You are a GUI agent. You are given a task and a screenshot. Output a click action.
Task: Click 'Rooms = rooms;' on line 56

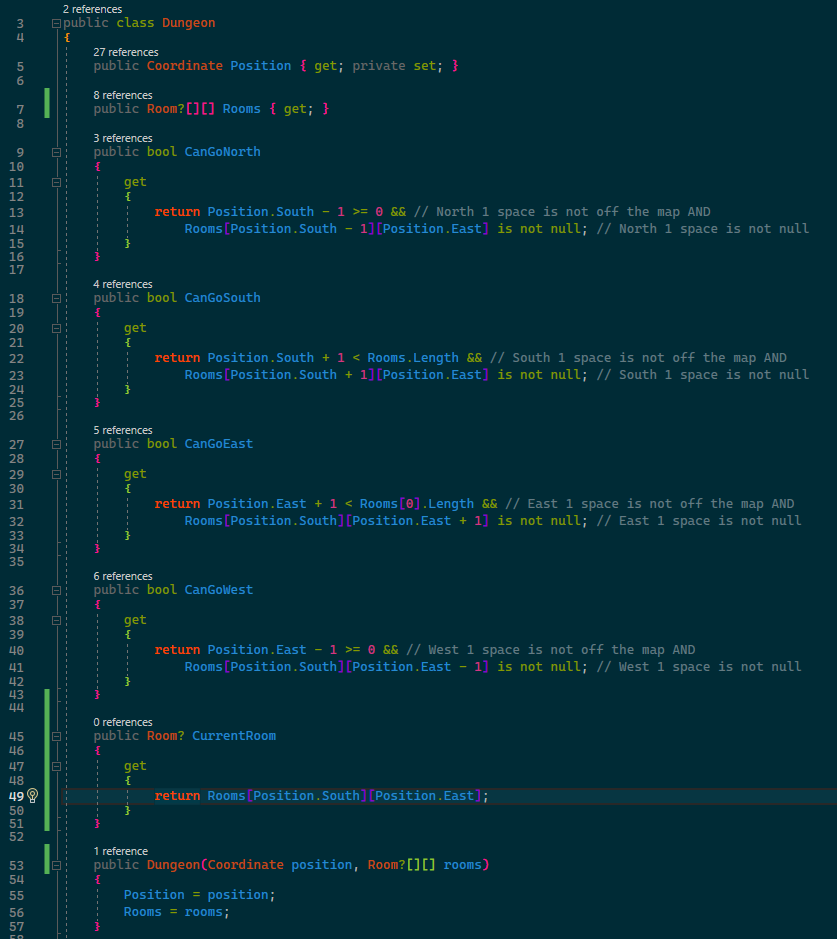(x=177, y=912)
